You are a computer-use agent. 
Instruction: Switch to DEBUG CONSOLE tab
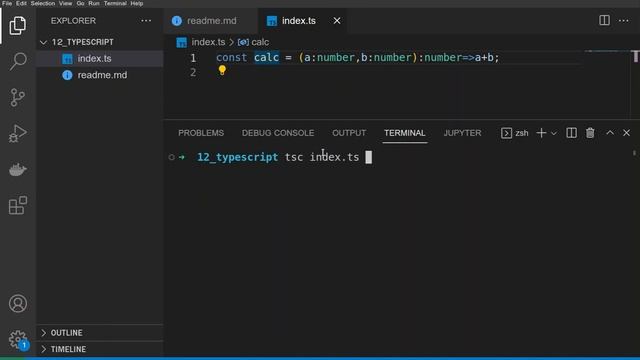pos(278,133)
